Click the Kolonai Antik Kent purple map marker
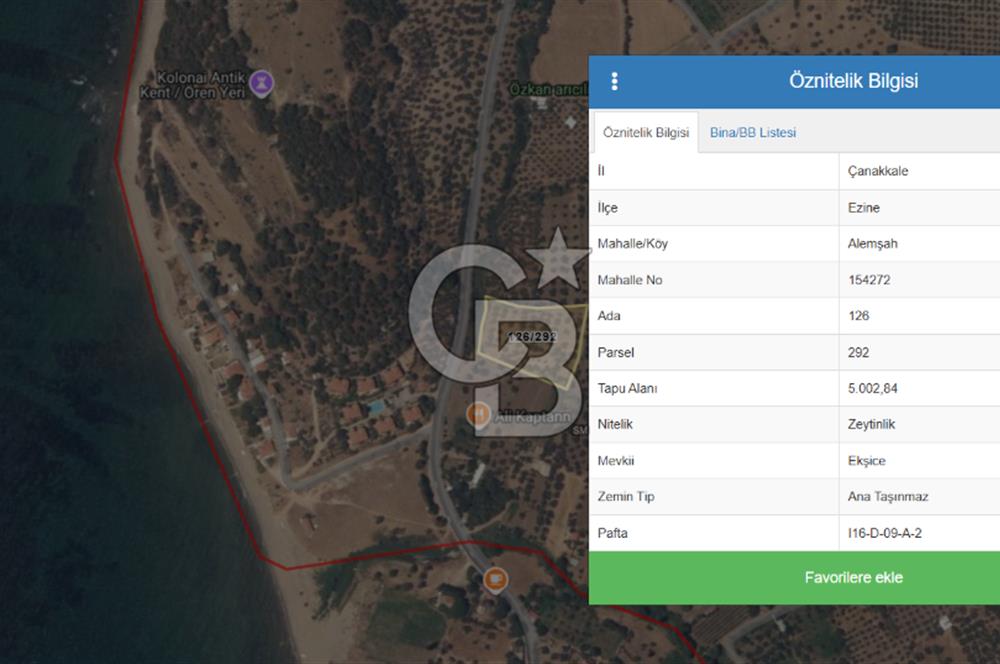This screenshot has width=1000, height=664. pyautogui.click(x=261, y=84)
